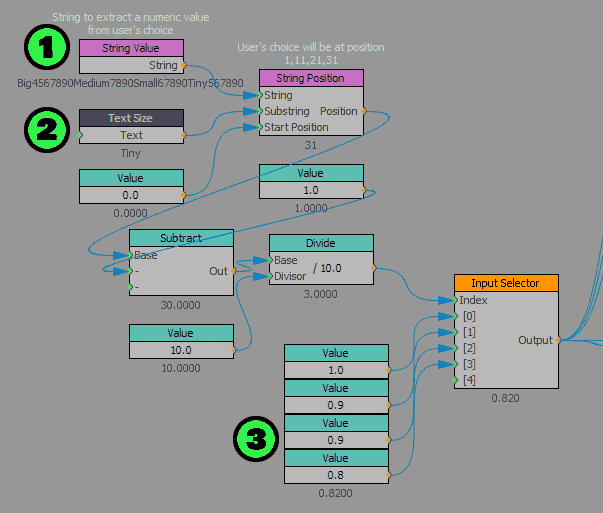The width and height of the screenshot is (603, 513).
Task: Click the 3.0000 result under Divide
Action: coord(320,294)
